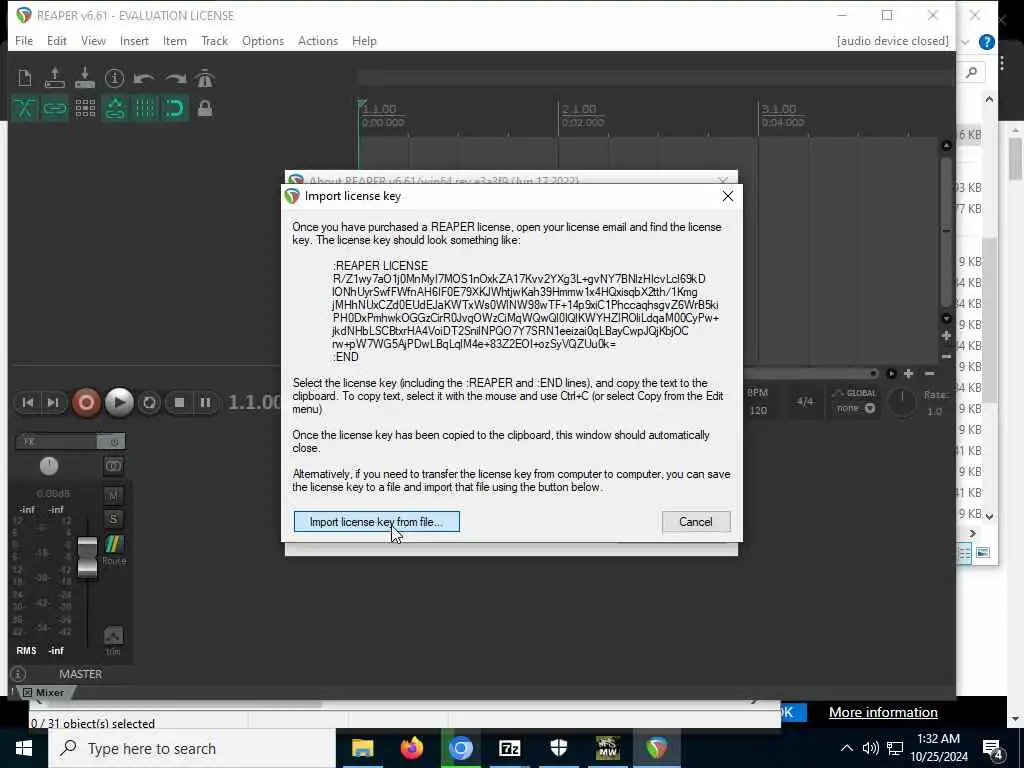Click Cancel in Import license key dialog
Viewport: 1024px width, 768px height.
[x=696, y=522]
